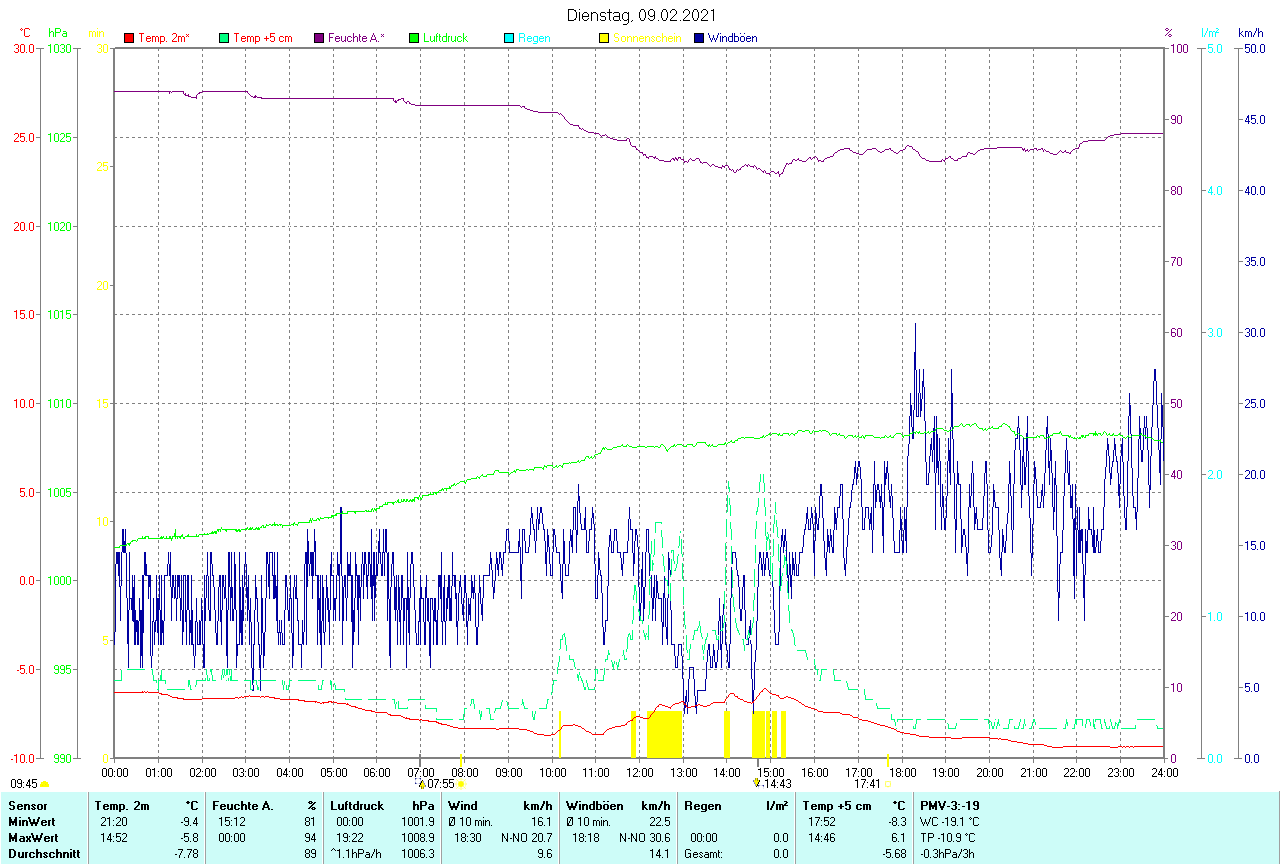Click the l/m² axis unit label
This screenshot has height=864, width=1280.
pyautogui.click(x=1210, y=33)
